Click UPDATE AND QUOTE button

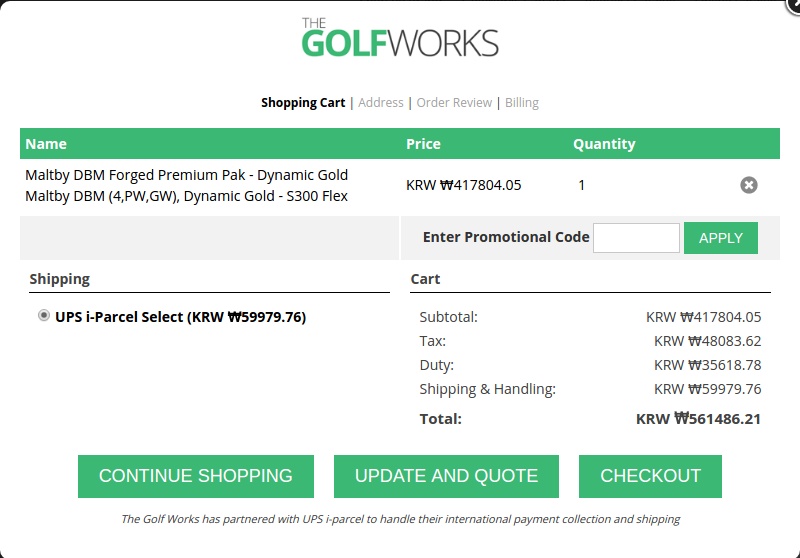[446, 476]
